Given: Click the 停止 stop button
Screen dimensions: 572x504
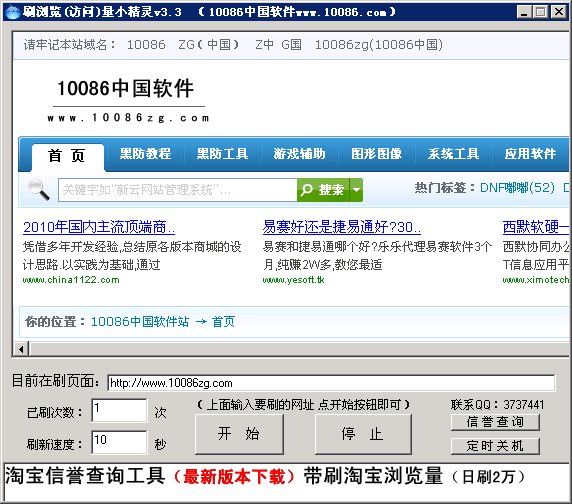Looking at the screenshot, I should click(363, 434).
